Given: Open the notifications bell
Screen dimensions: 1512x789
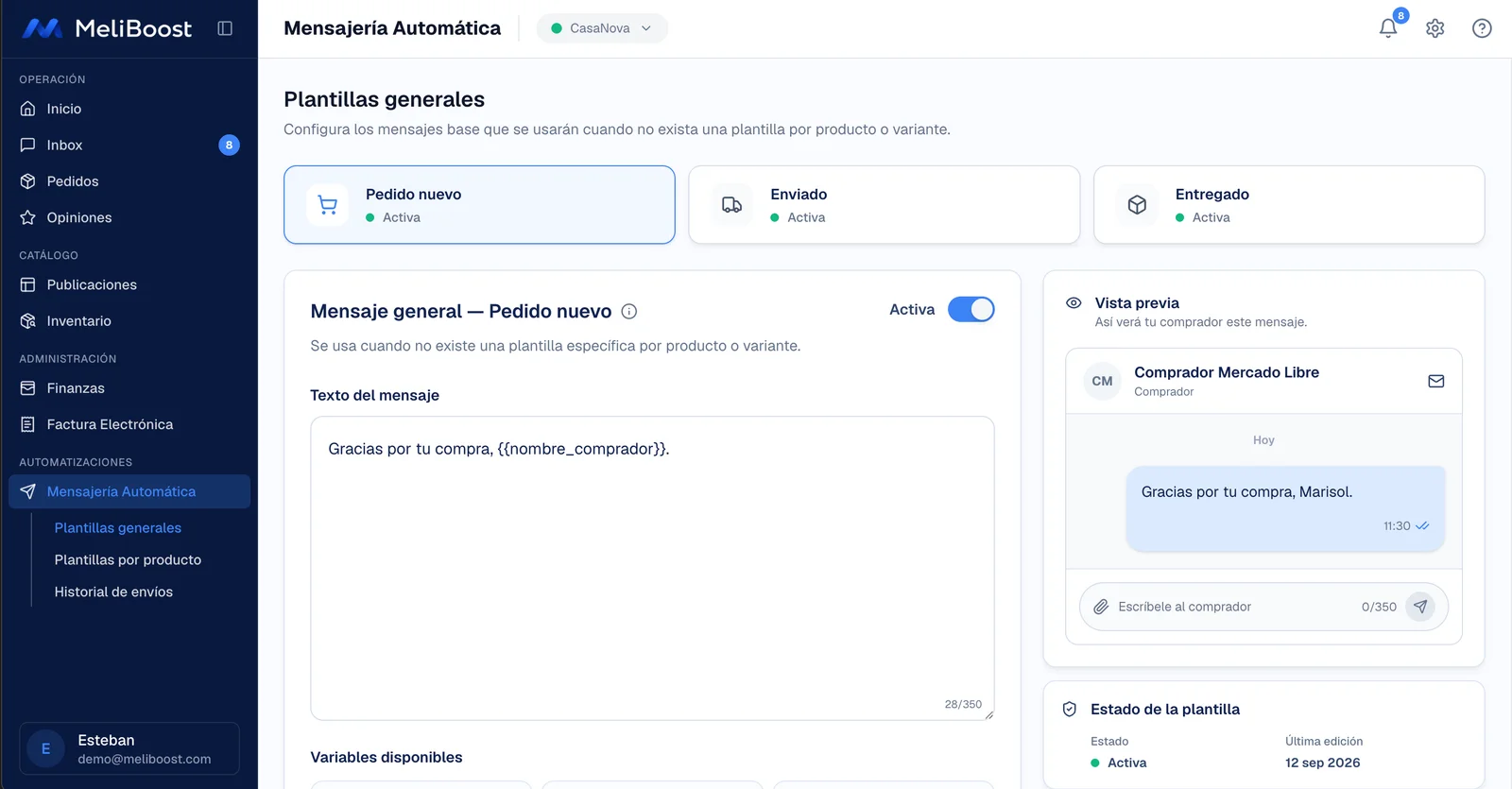Looking at the screenshot, I should pyautogui.click(x=1388, y=28).
